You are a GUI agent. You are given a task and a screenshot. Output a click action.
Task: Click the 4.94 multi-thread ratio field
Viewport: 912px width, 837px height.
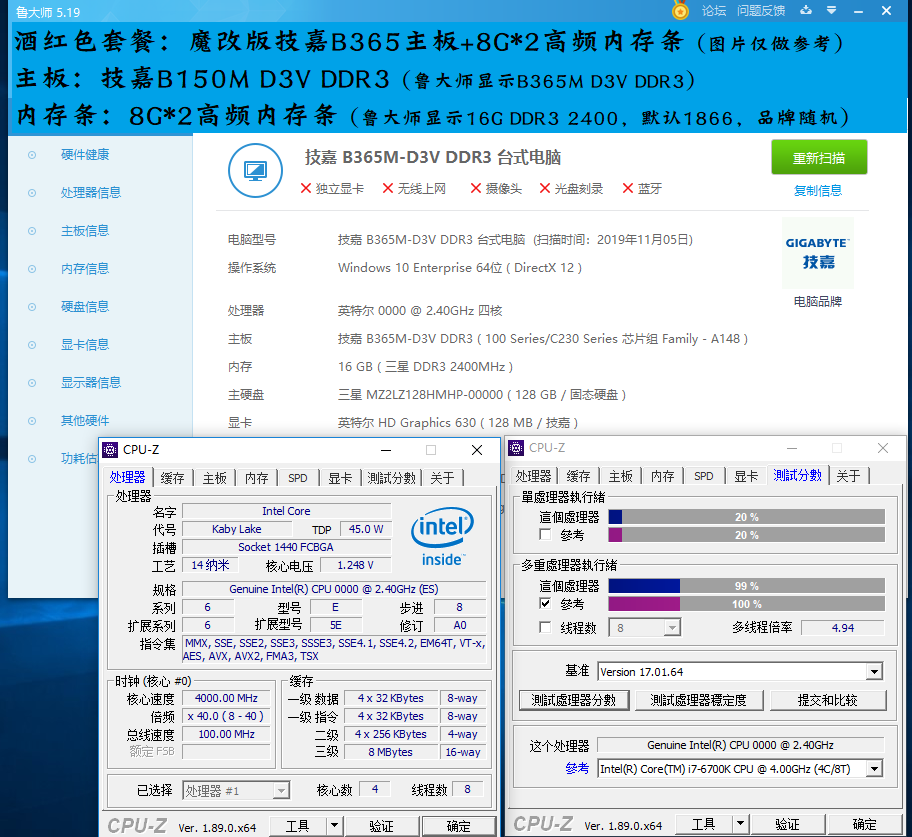pos(843,628)
